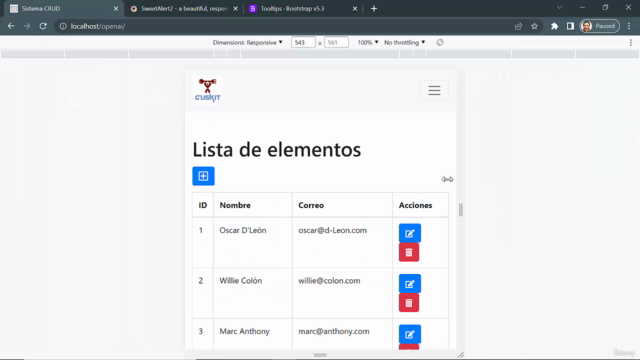640x360 pixels.
Task: Click the viewport width field 543
Action: [x=303, y=42]
